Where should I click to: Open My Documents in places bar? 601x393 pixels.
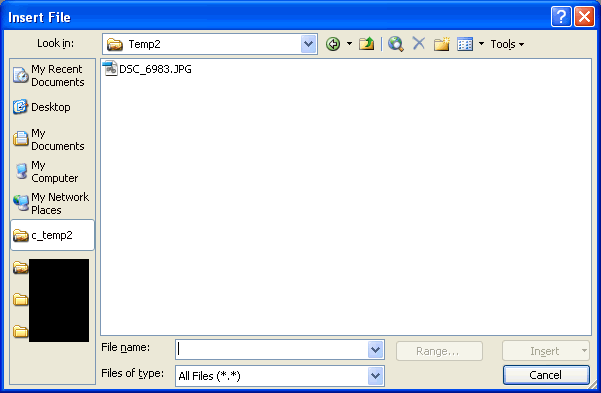pos(49,140)
